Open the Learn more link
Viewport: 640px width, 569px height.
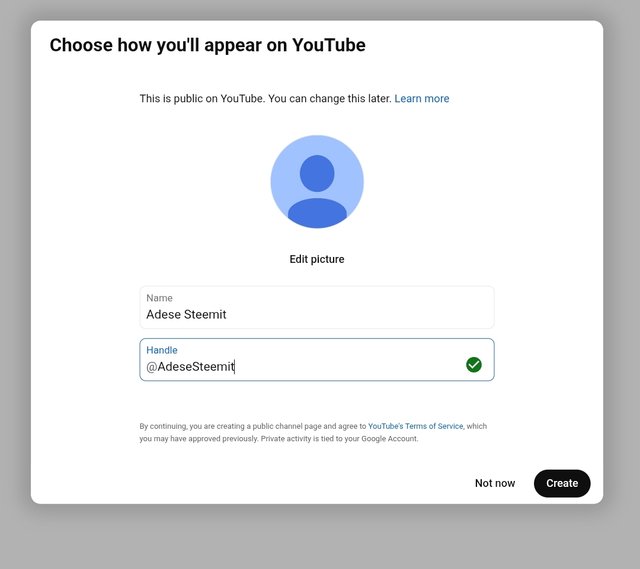point(422,98)
